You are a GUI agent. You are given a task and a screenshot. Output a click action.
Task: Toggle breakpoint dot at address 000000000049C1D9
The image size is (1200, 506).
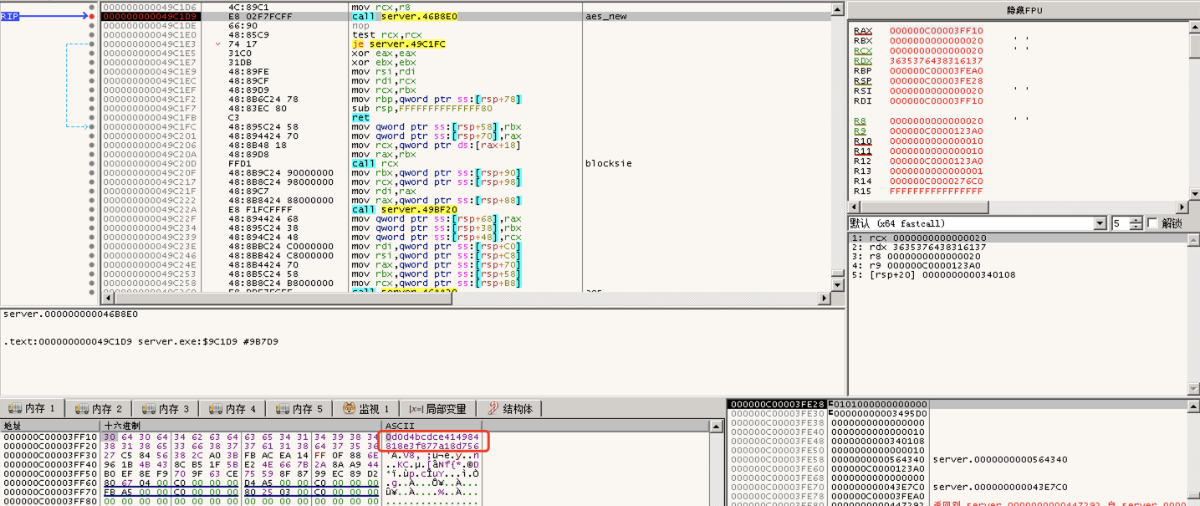(92, 17)
